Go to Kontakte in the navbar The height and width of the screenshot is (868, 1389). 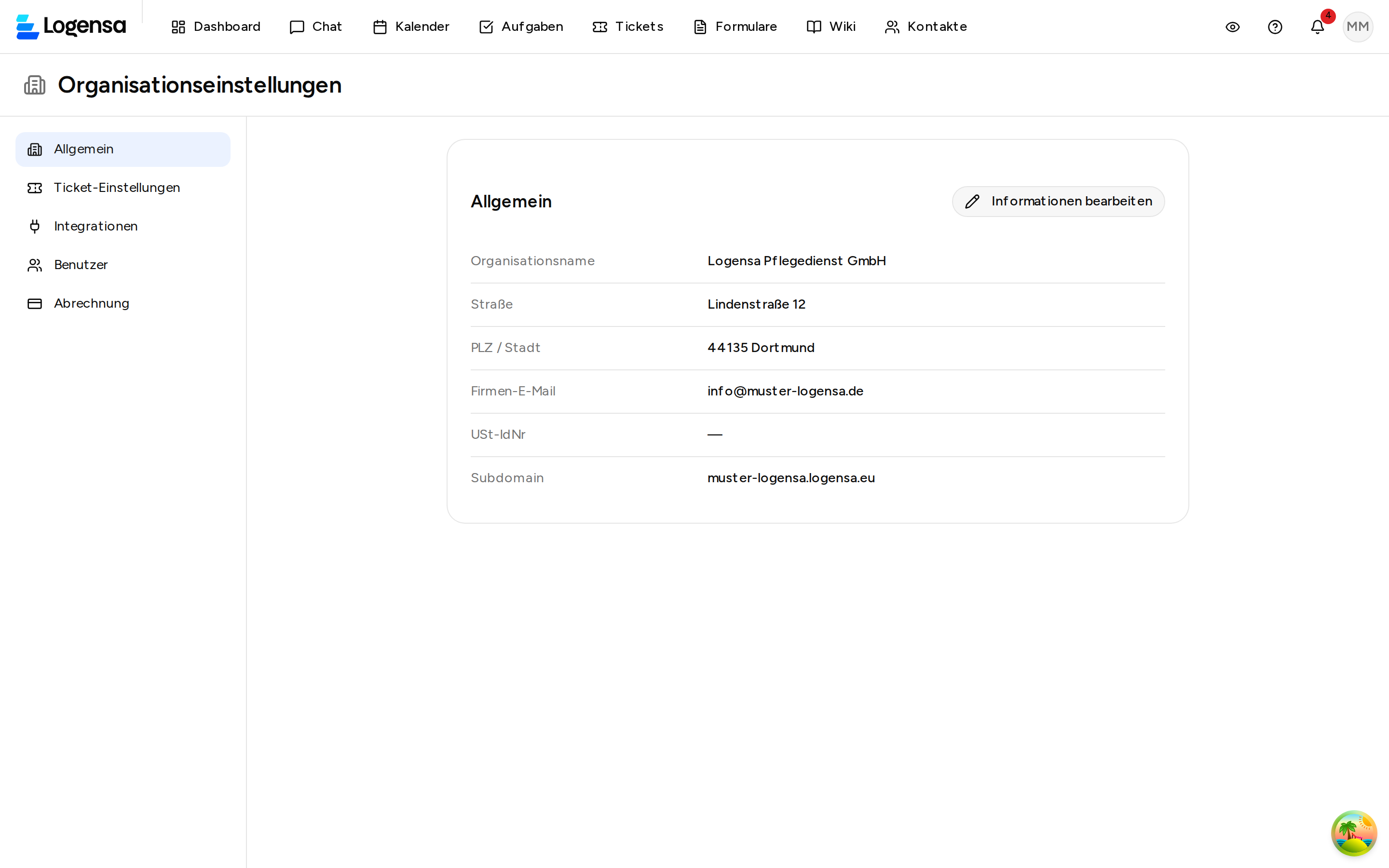click(x=926, y=27)
